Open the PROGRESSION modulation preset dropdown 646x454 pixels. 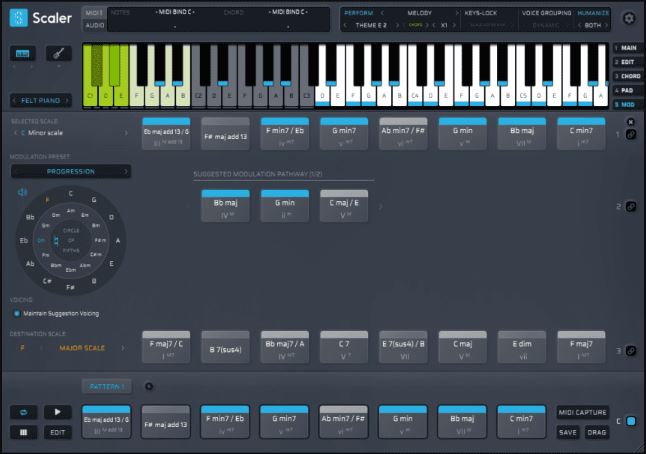point(70,171)
